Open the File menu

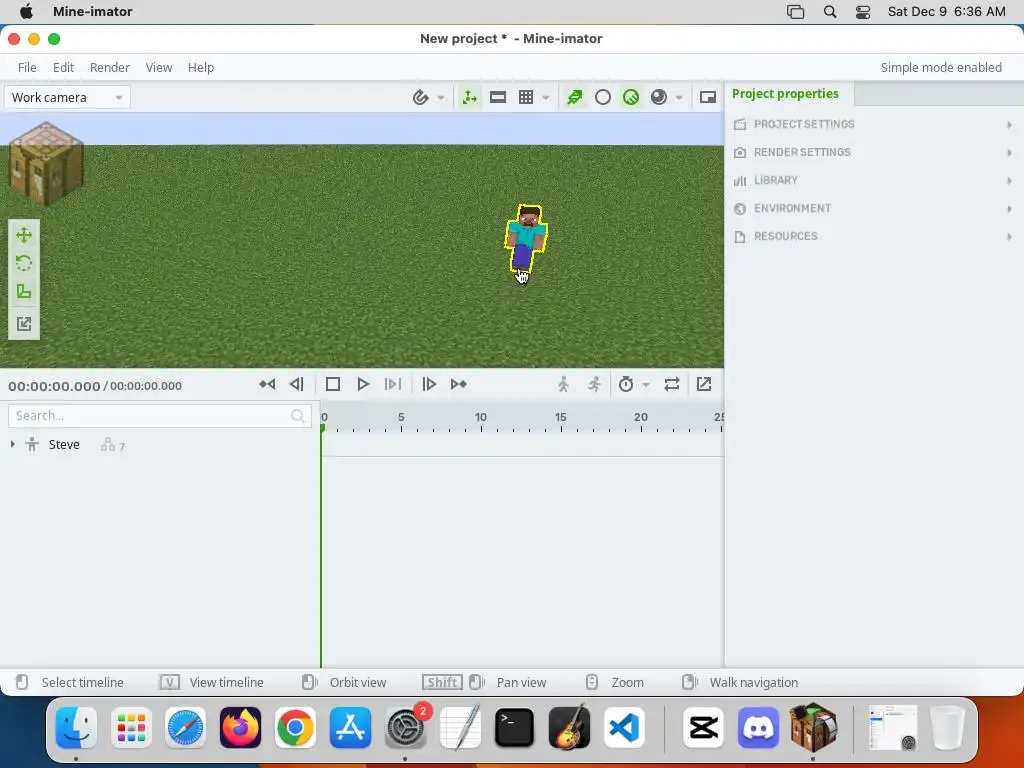(x=27, y=67)
